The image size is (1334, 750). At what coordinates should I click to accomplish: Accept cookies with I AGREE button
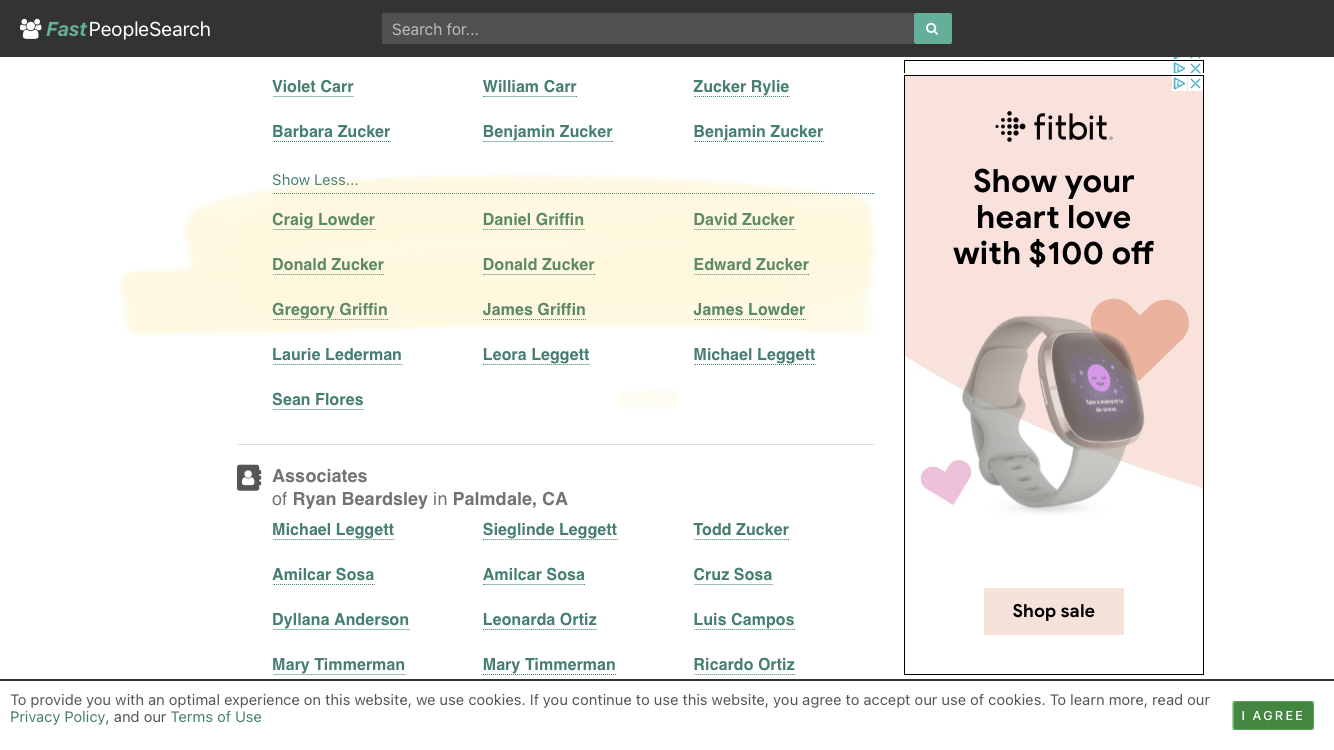click(1273, 715)
